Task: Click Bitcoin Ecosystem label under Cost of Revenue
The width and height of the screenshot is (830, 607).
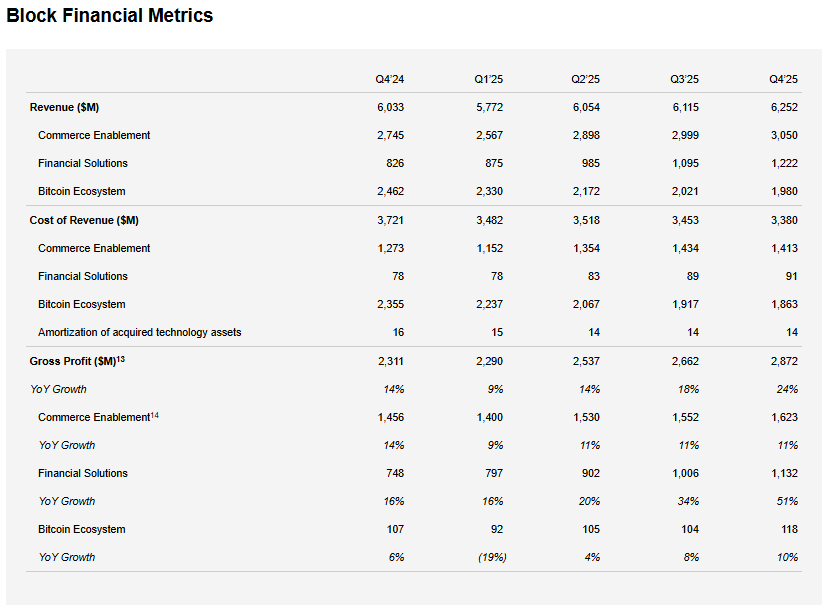Action: [x=82, y=304]
